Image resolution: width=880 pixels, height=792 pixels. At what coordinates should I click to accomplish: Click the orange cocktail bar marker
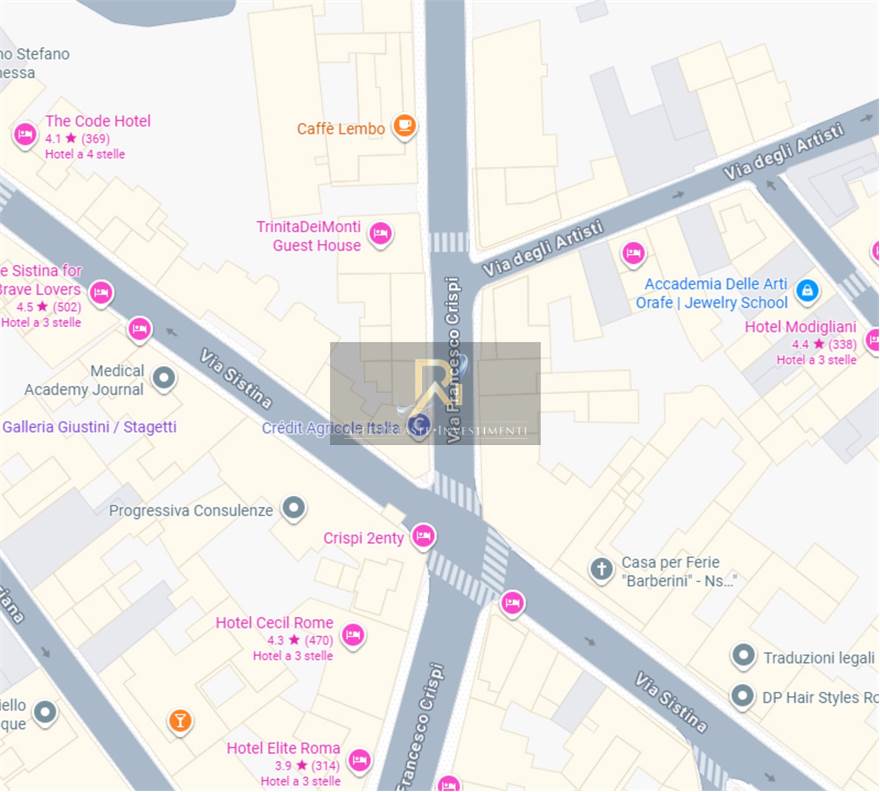pyautogui.click(x=180, y=722)
